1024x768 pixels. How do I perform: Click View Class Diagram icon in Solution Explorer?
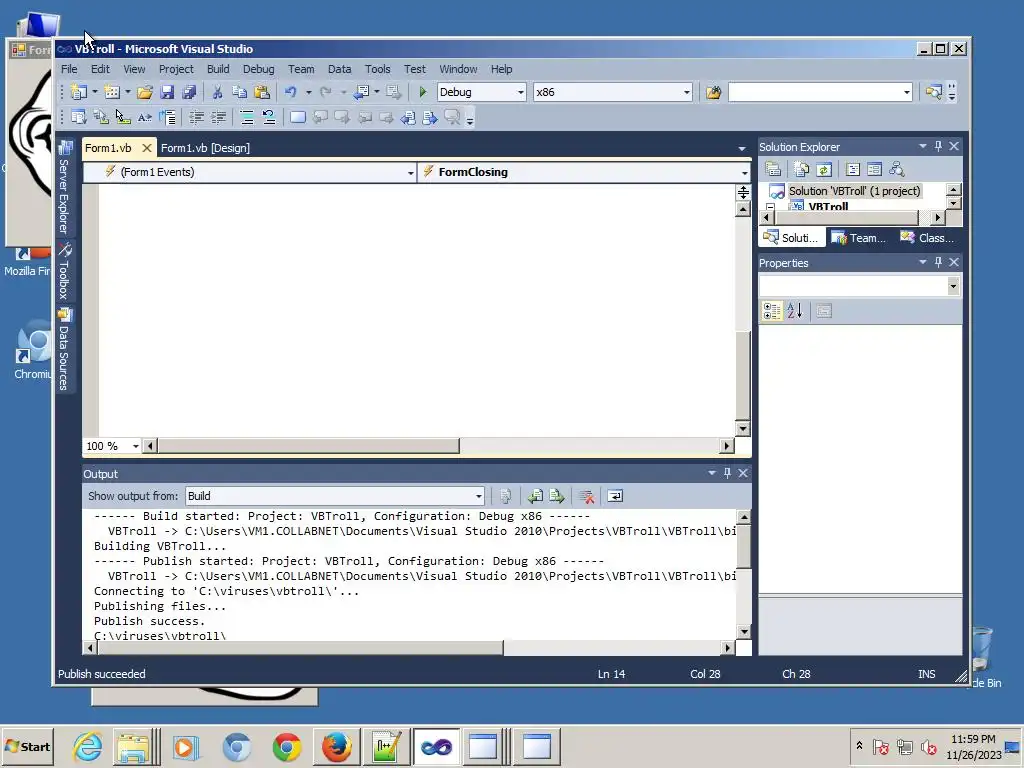tap(897, 170)
